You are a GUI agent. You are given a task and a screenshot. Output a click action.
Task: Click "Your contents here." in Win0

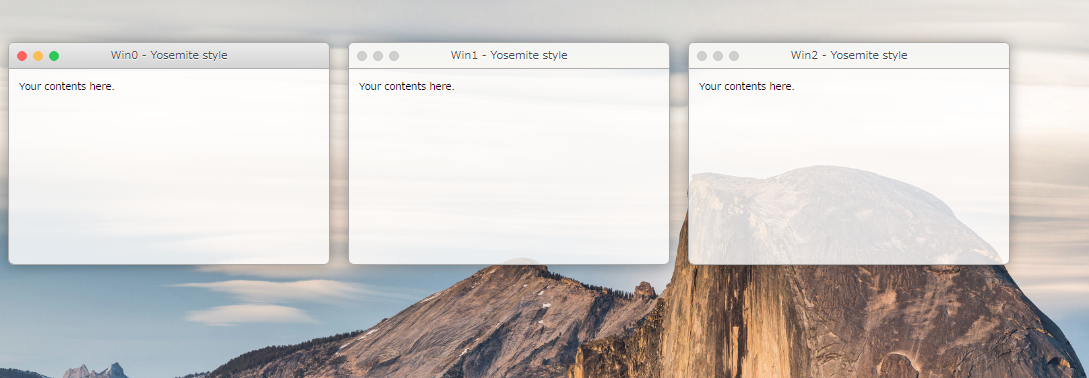click(67, 86)
